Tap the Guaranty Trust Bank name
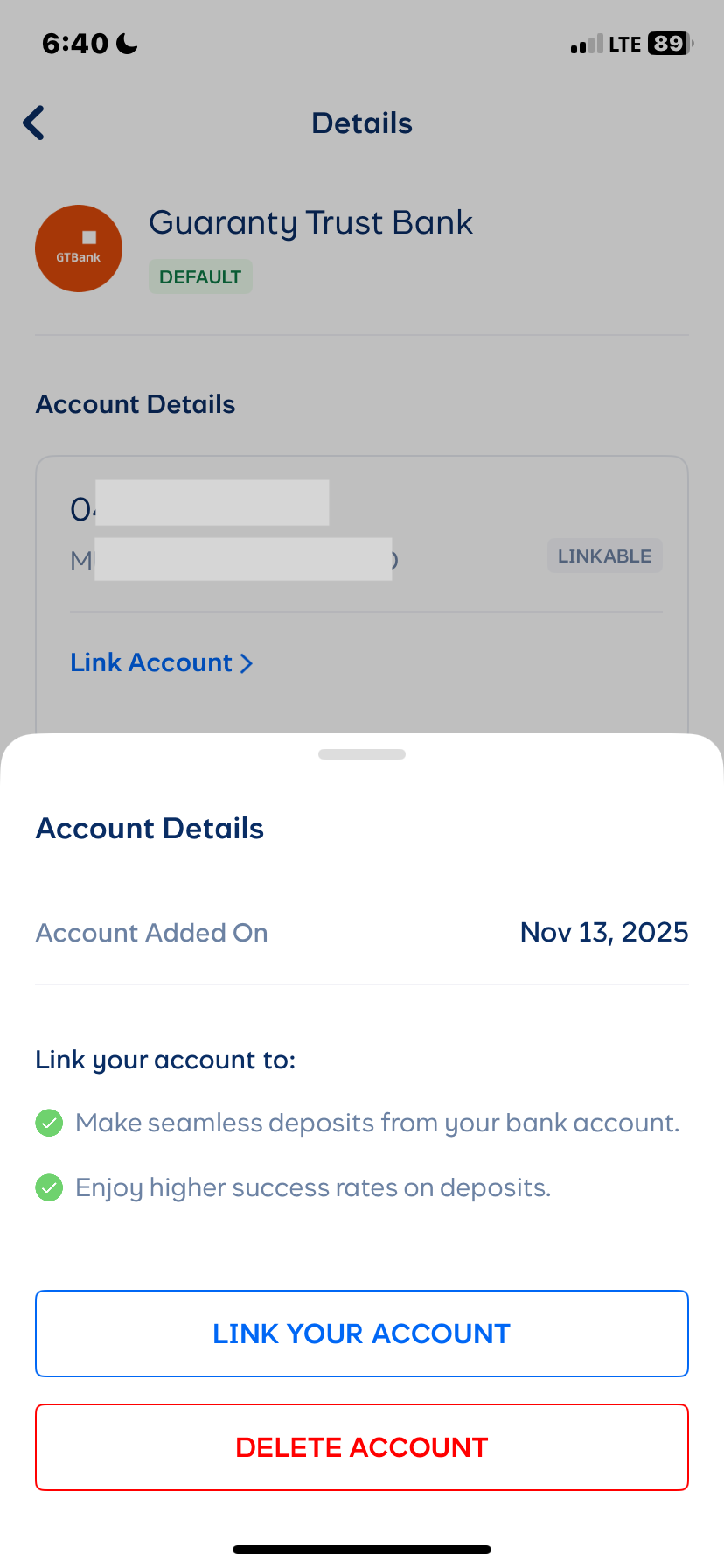The image size is (724, 1568). 310,223
